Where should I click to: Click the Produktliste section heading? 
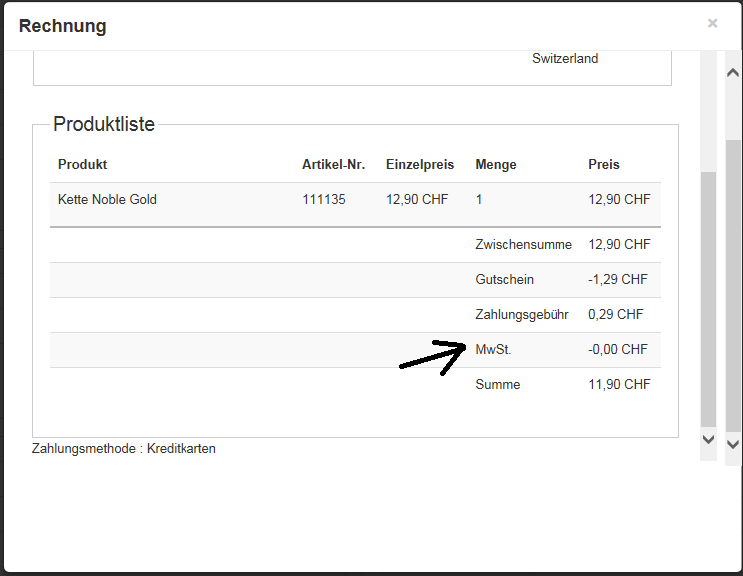104,124
